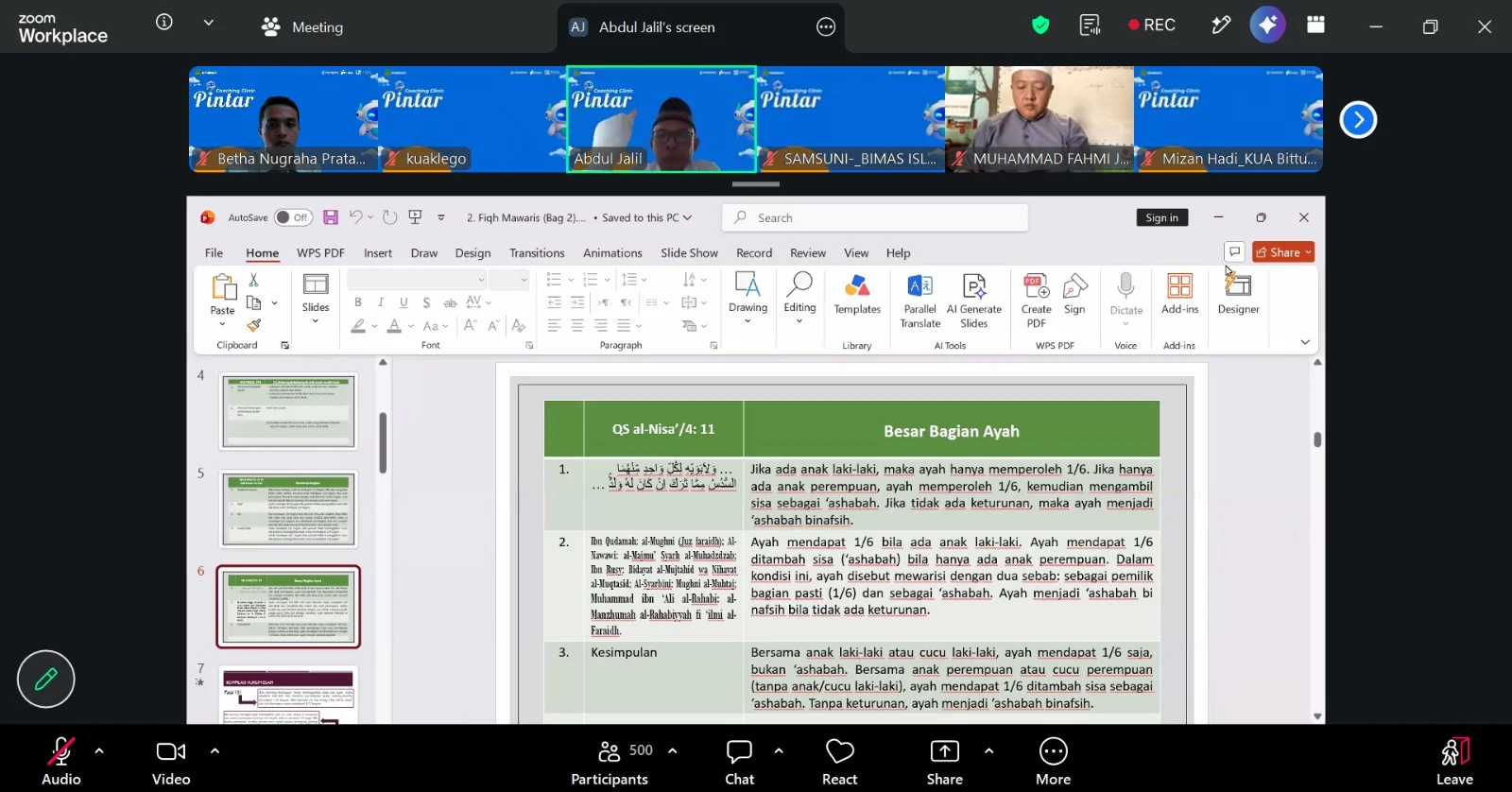The image size is (1512, 792).
Task: Open the annotation pencil circle button
Action: (x=45, y=679)
